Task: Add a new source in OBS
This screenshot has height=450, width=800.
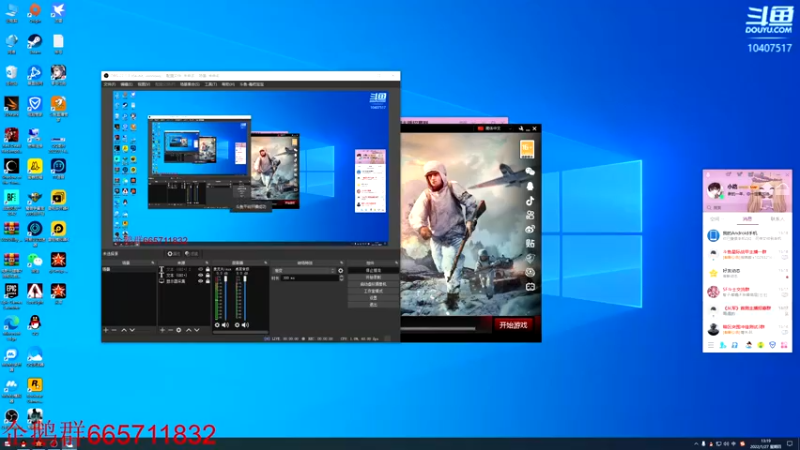Action: tap(162, 330)
